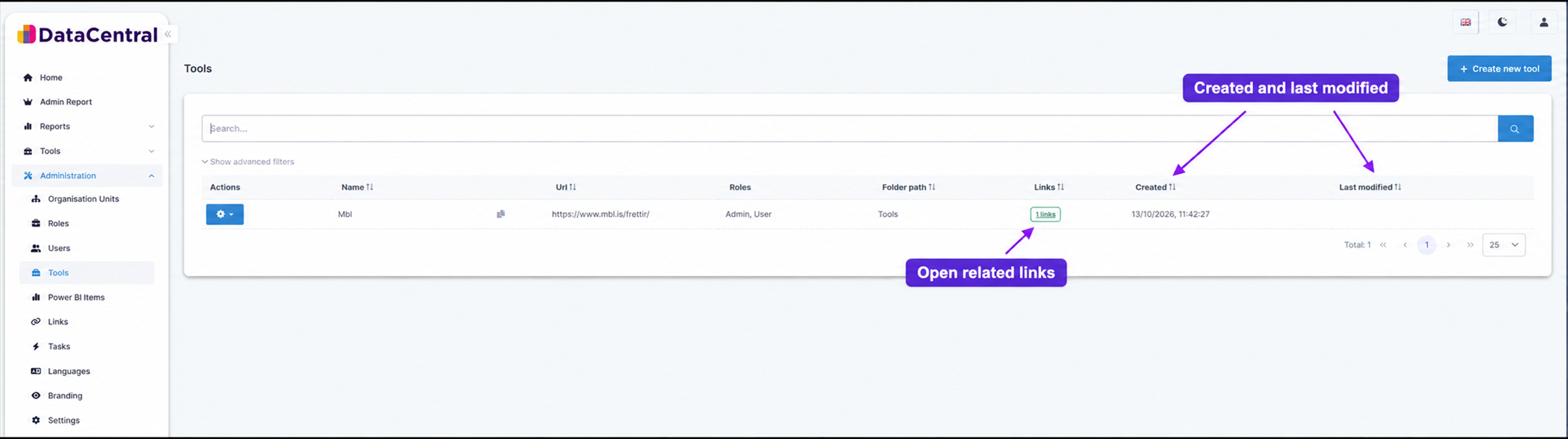The width and height of the screenshot is (1568, 439).
Task: Sort by Name column arrows
Action: click(x=369, y=187)
